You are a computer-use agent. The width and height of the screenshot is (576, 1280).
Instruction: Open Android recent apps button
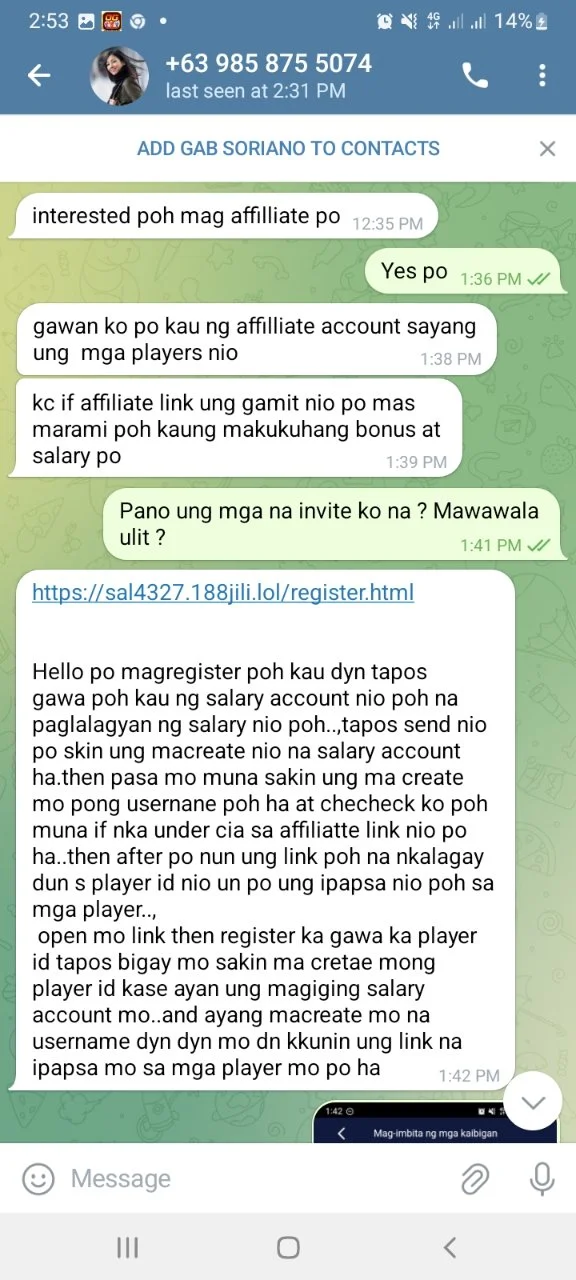tap(127, 1247)
